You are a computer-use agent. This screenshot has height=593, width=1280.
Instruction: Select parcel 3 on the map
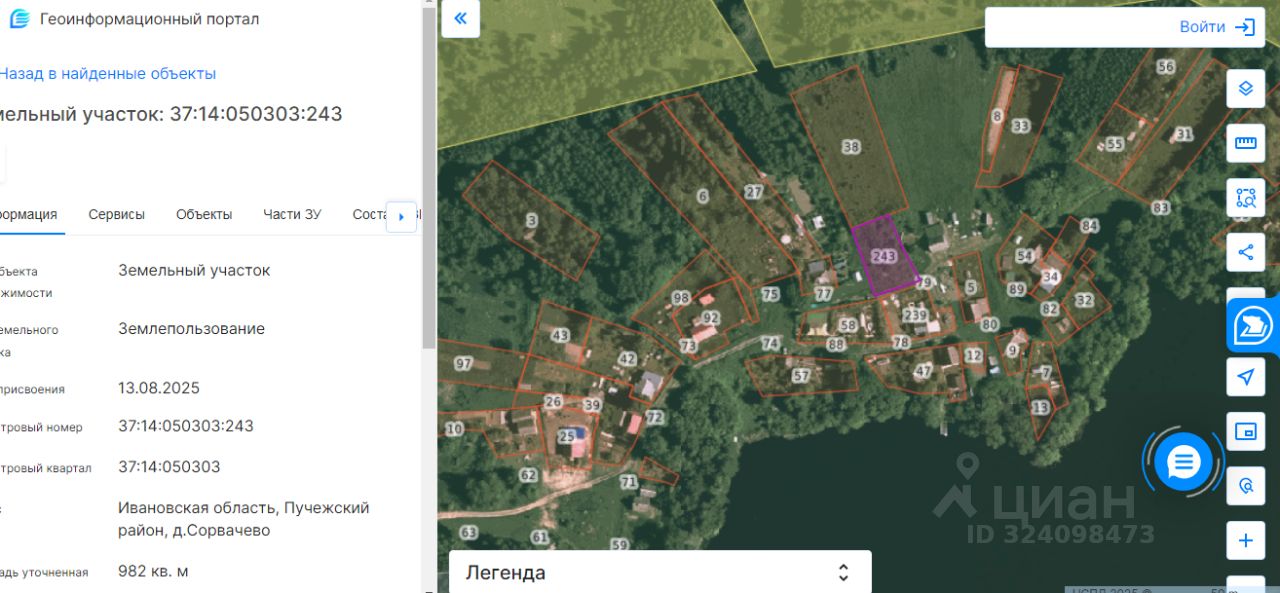(531, 220)
